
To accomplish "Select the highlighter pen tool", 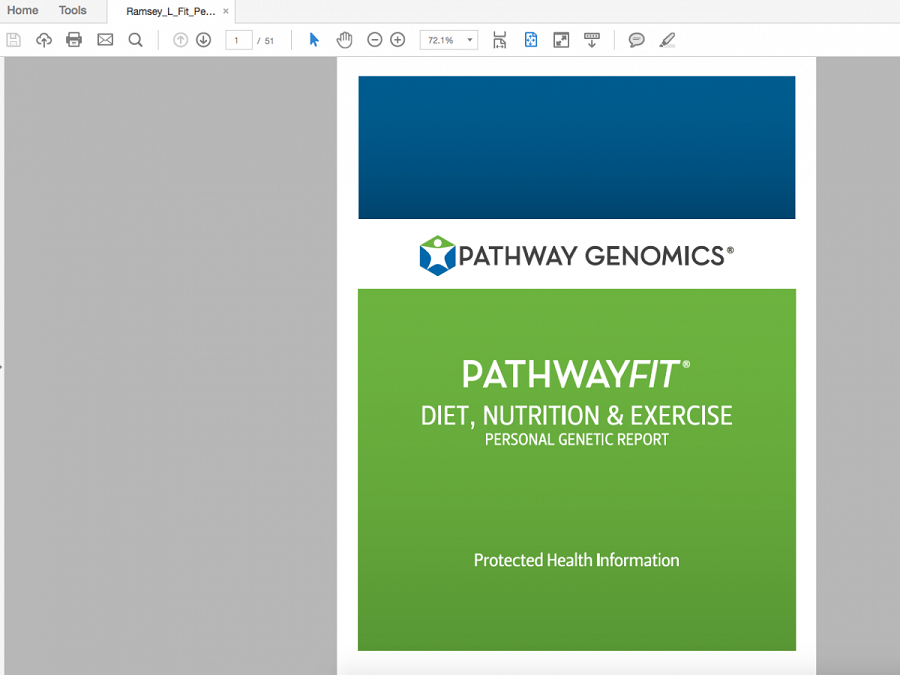I will click(x=667, y=40).
